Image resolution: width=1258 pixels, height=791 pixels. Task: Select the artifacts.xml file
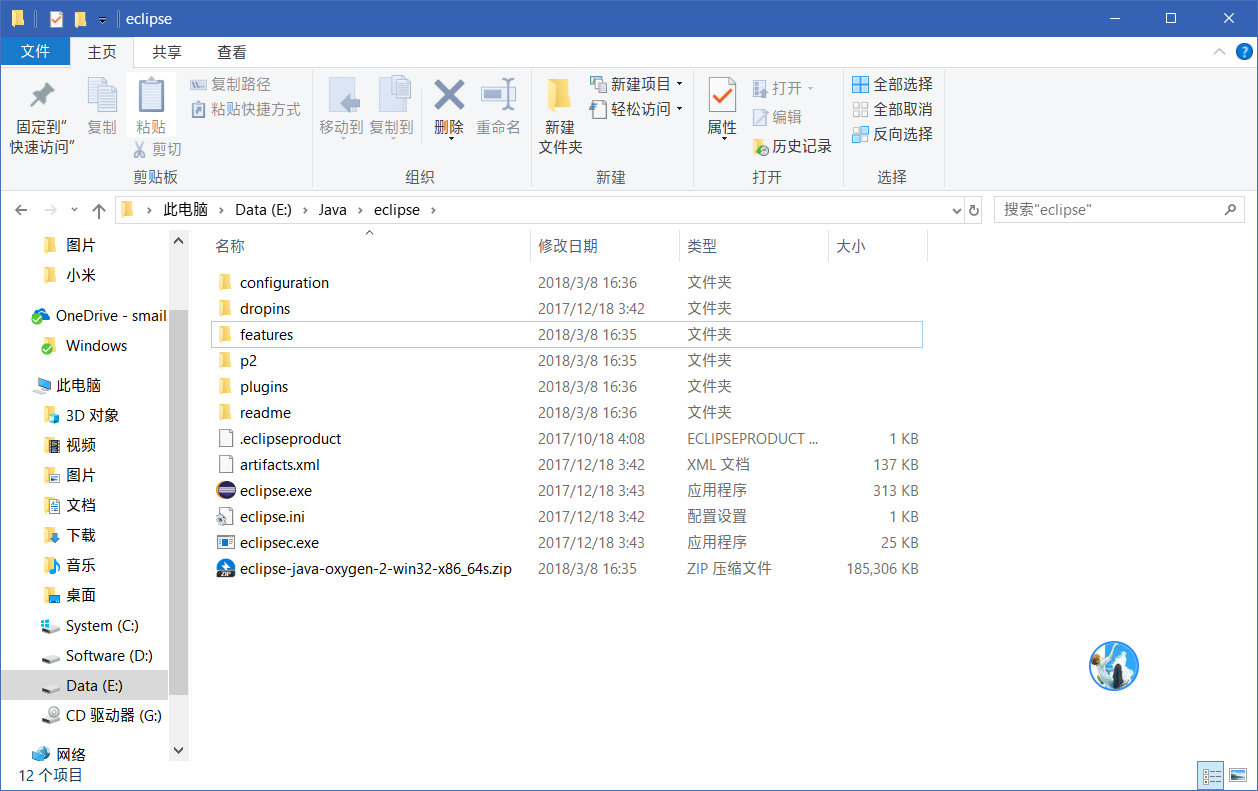tap(567, 464)
